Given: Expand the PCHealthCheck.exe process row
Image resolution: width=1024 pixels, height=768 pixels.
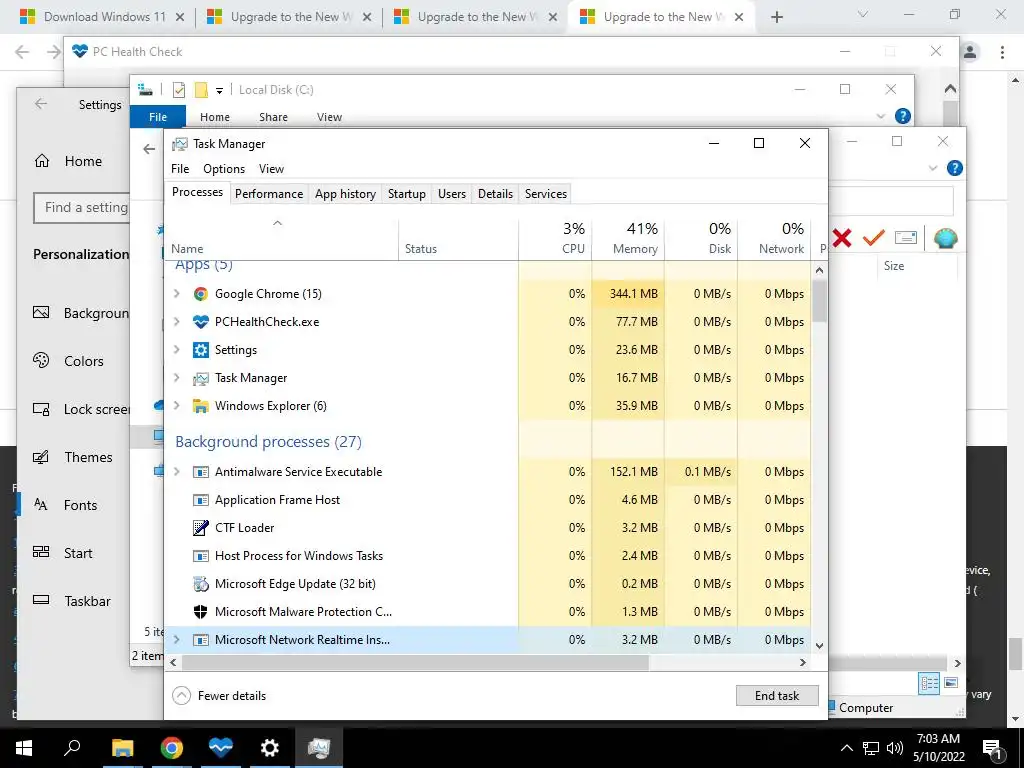Looking at the screenshot, I should (x=176, y=322).
